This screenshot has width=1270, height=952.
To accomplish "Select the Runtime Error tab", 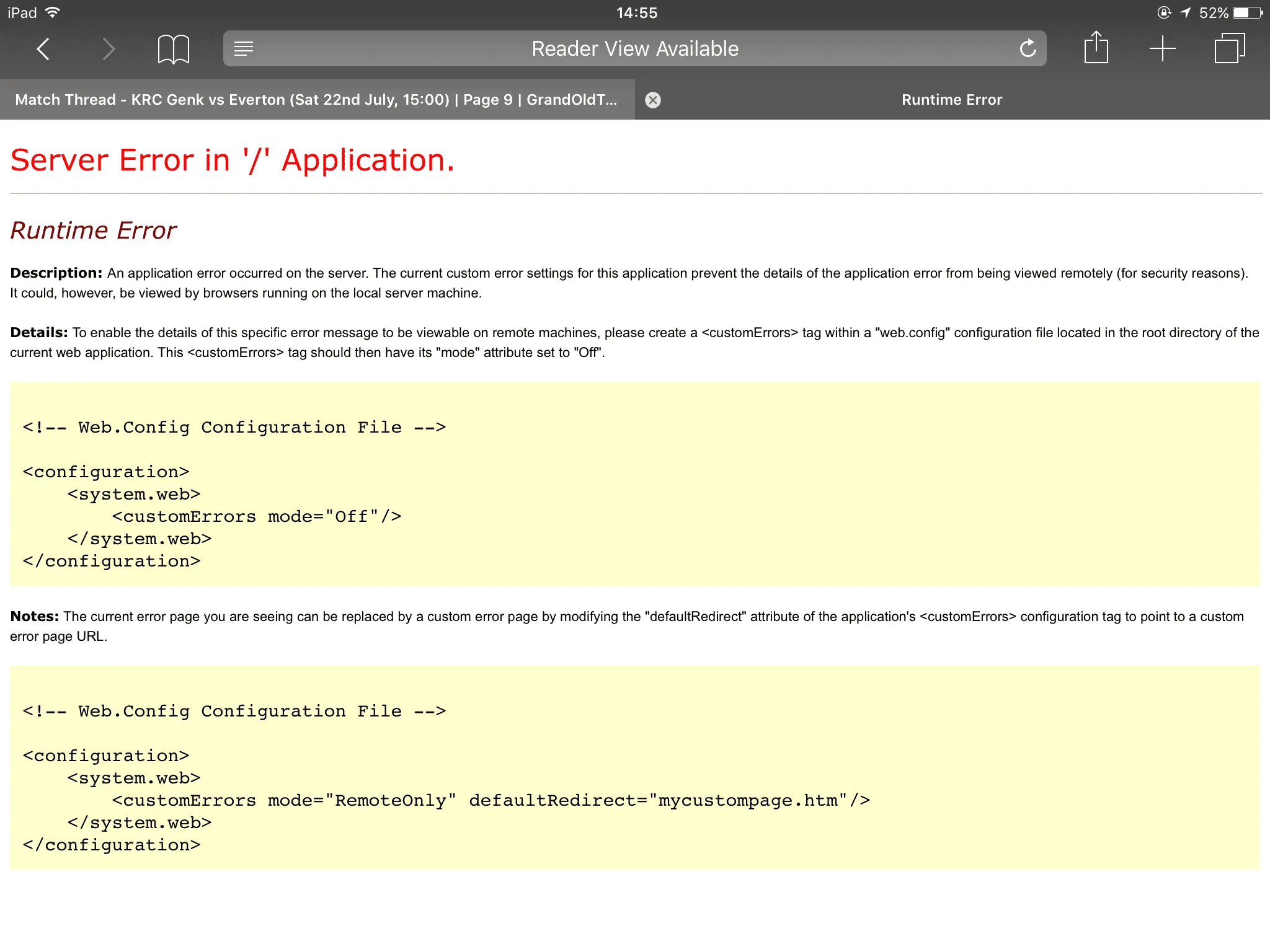I will tap(952, 100).
